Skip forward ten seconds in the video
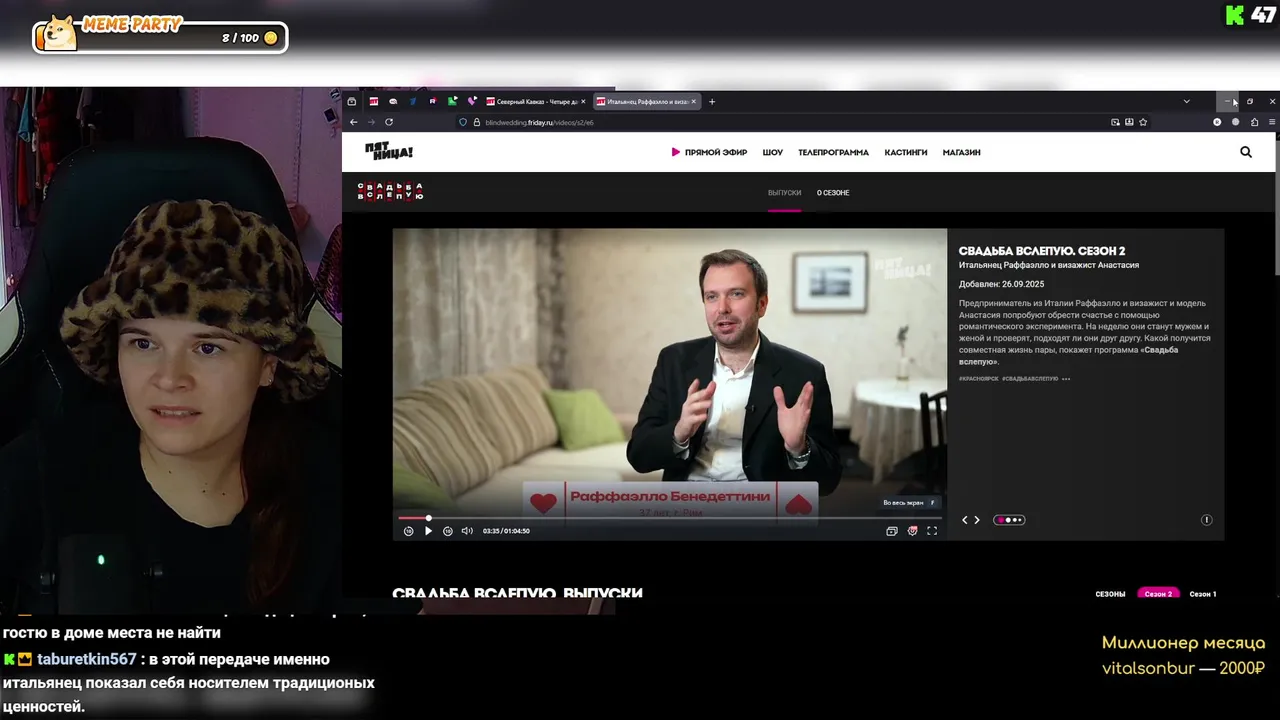This screenshot has height=720, width=1280. point(447,531)
